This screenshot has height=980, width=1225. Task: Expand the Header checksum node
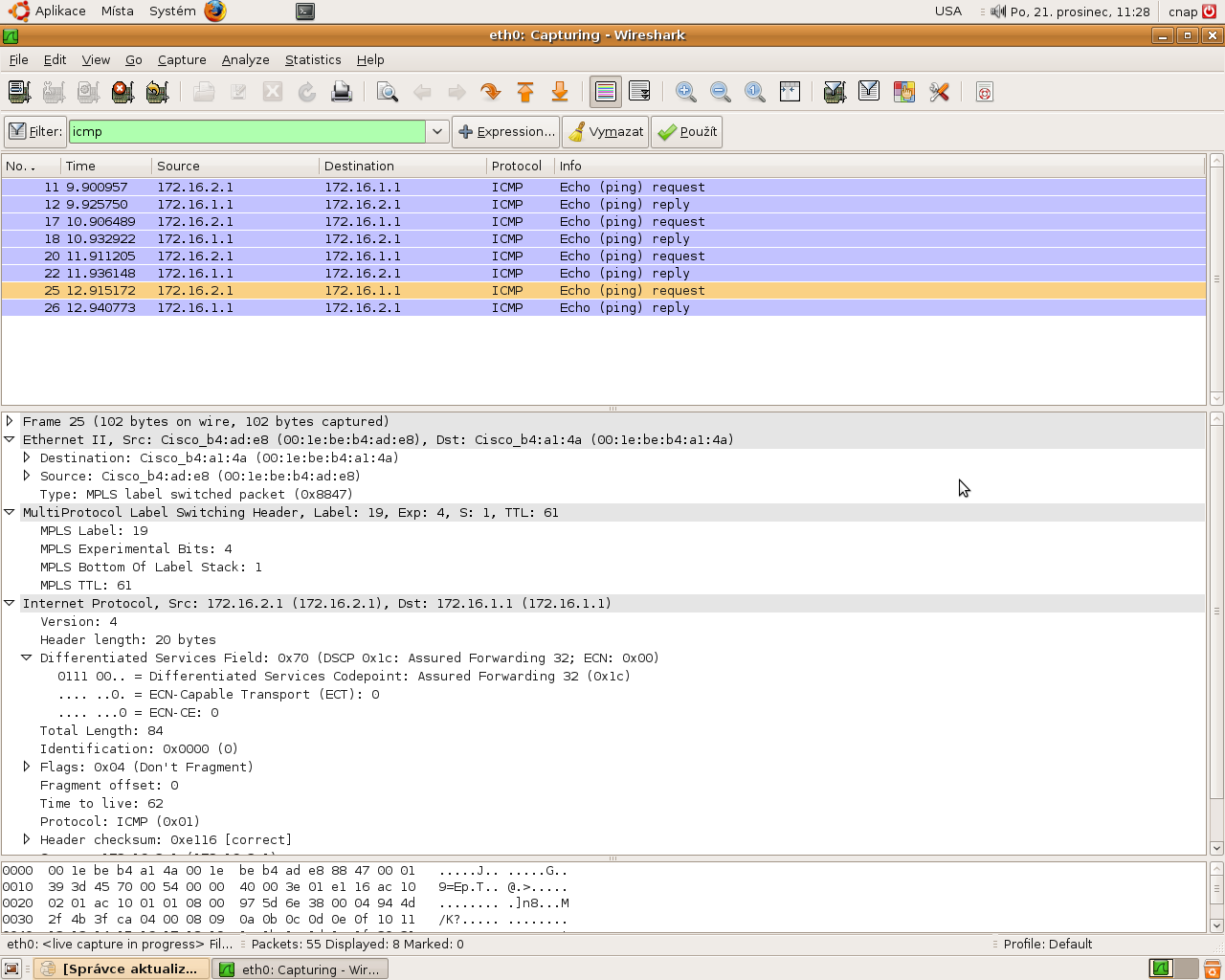27,839
